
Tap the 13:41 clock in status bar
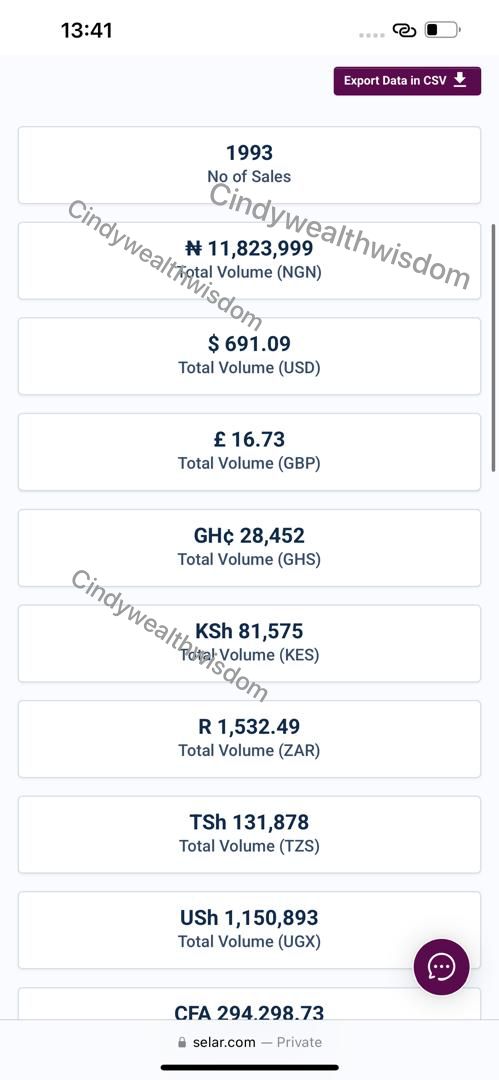click(86, 30)
